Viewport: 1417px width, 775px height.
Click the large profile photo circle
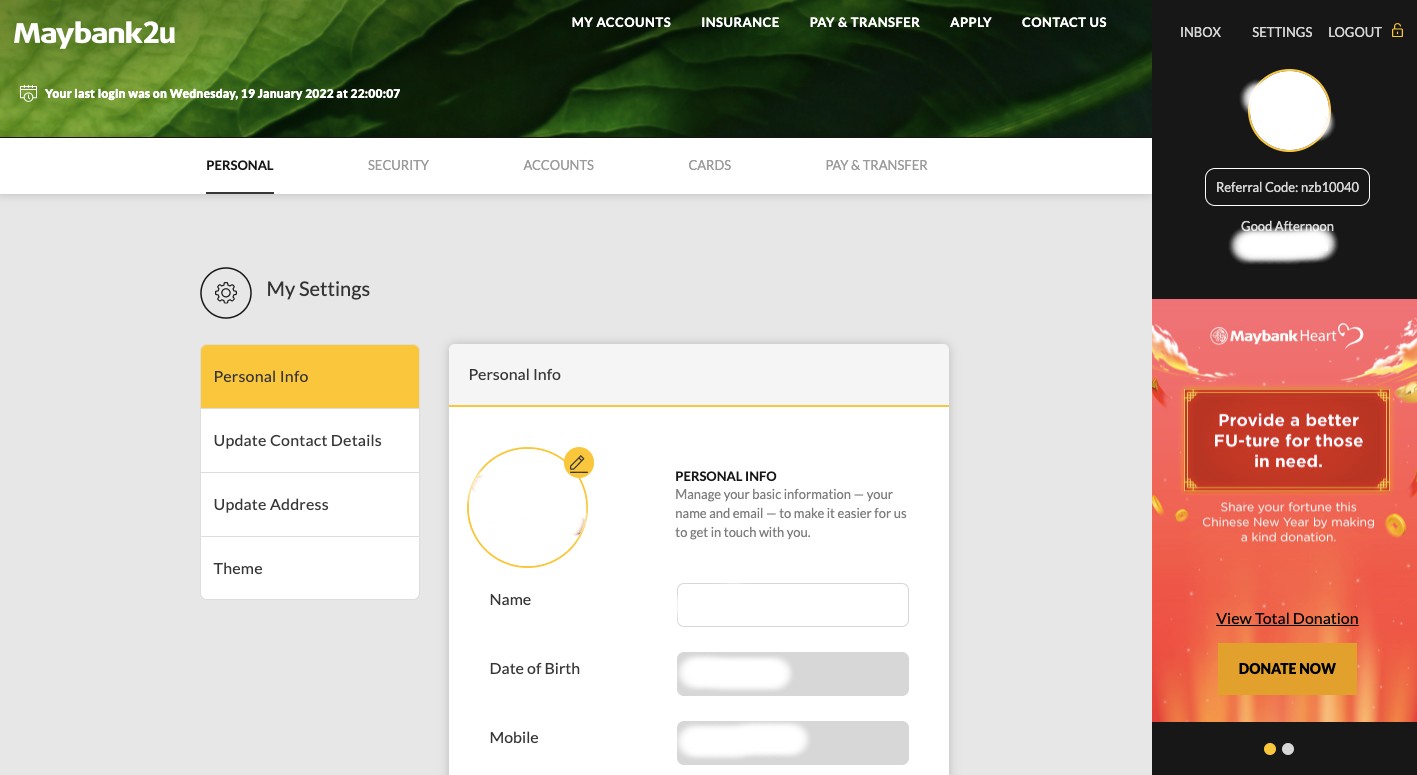tap(528, 507)
